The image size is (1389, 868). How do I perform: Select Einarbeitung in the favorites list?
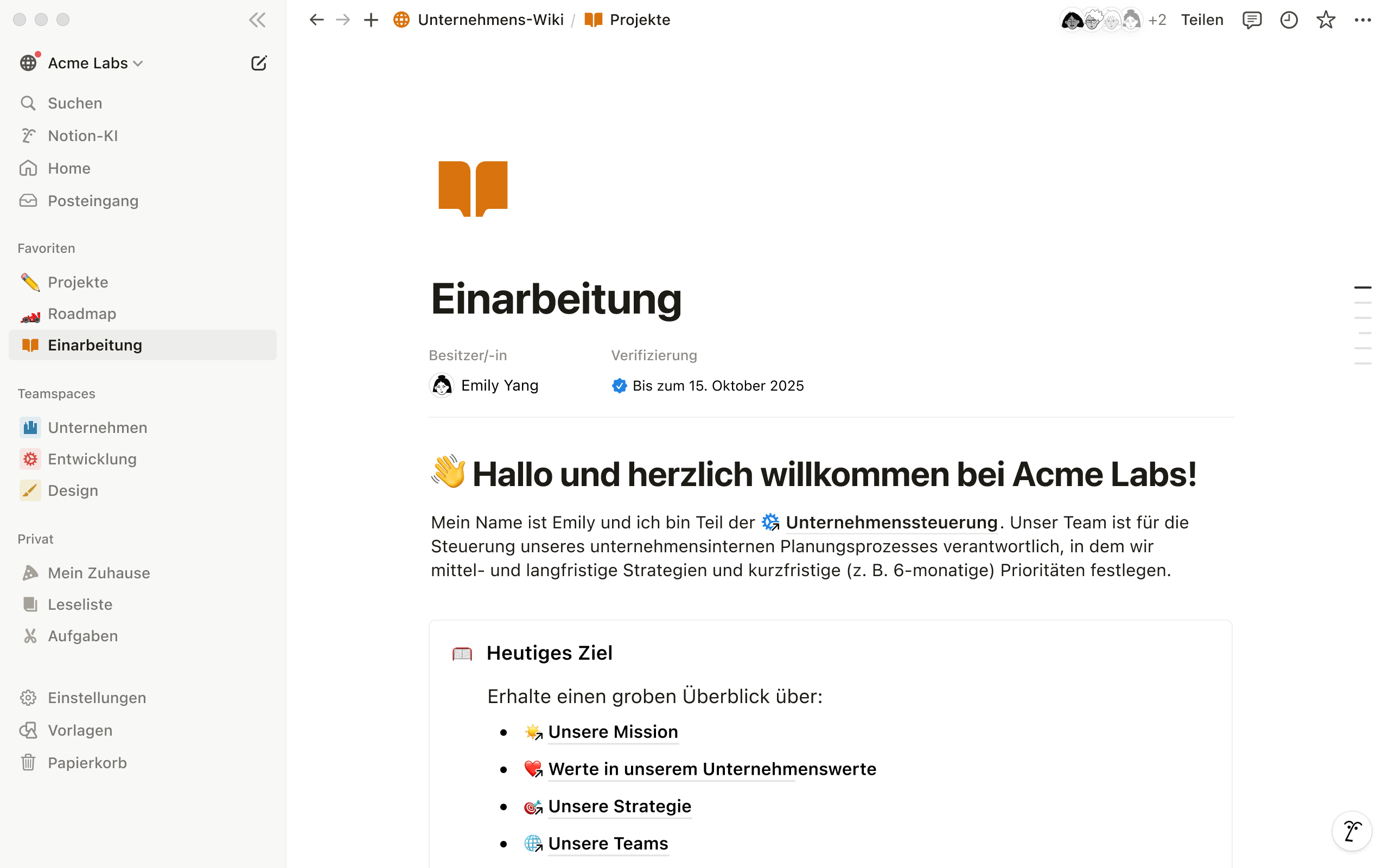142,345
